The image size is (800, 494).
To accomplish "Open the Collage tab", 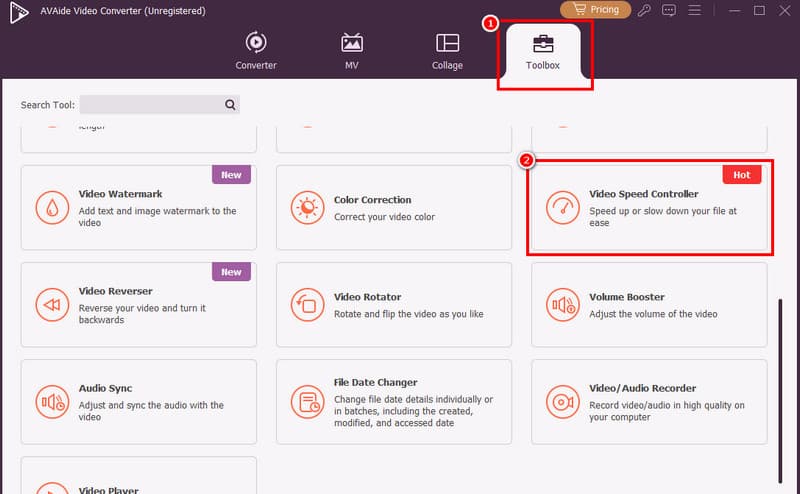I will pos(447,52).
